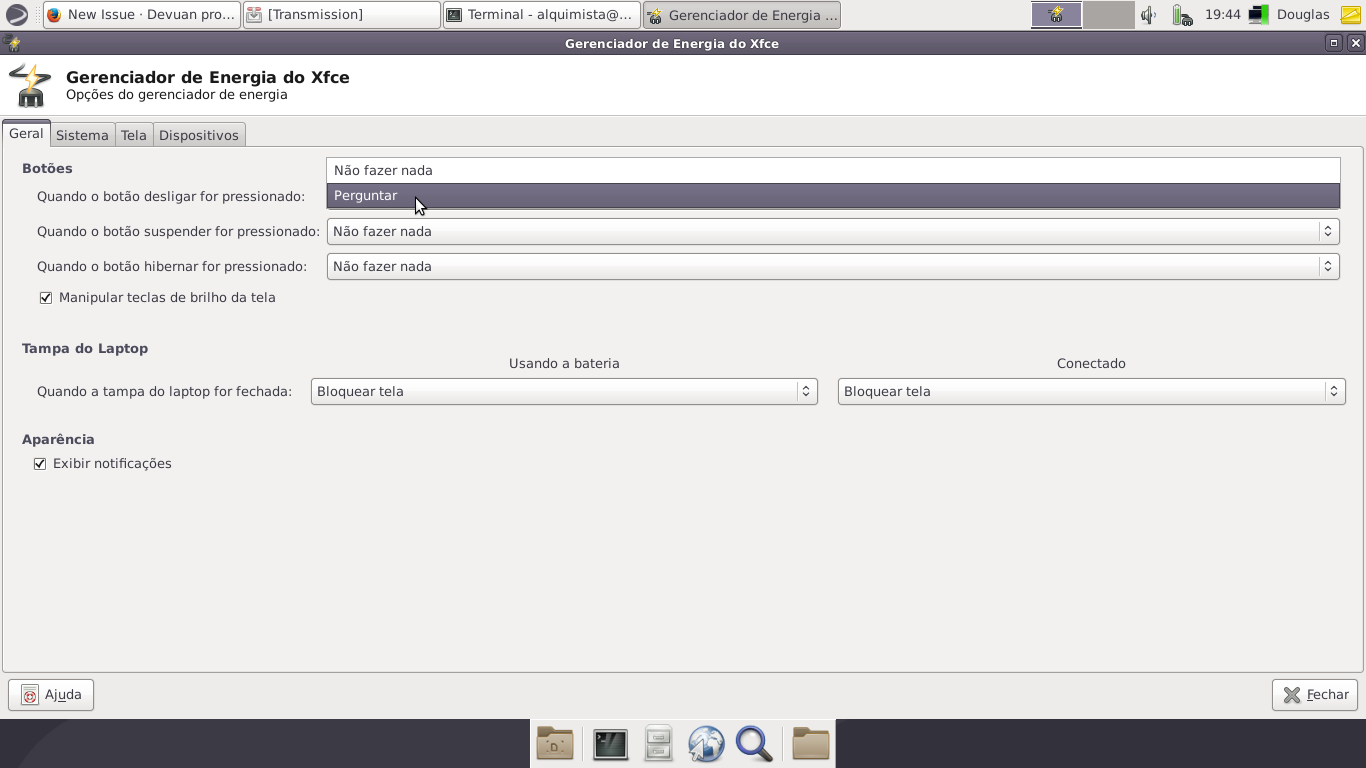This screenshot has height=768, width=1366.
Task: Click the battery power indicator icon
Action: click(1182, 15)
